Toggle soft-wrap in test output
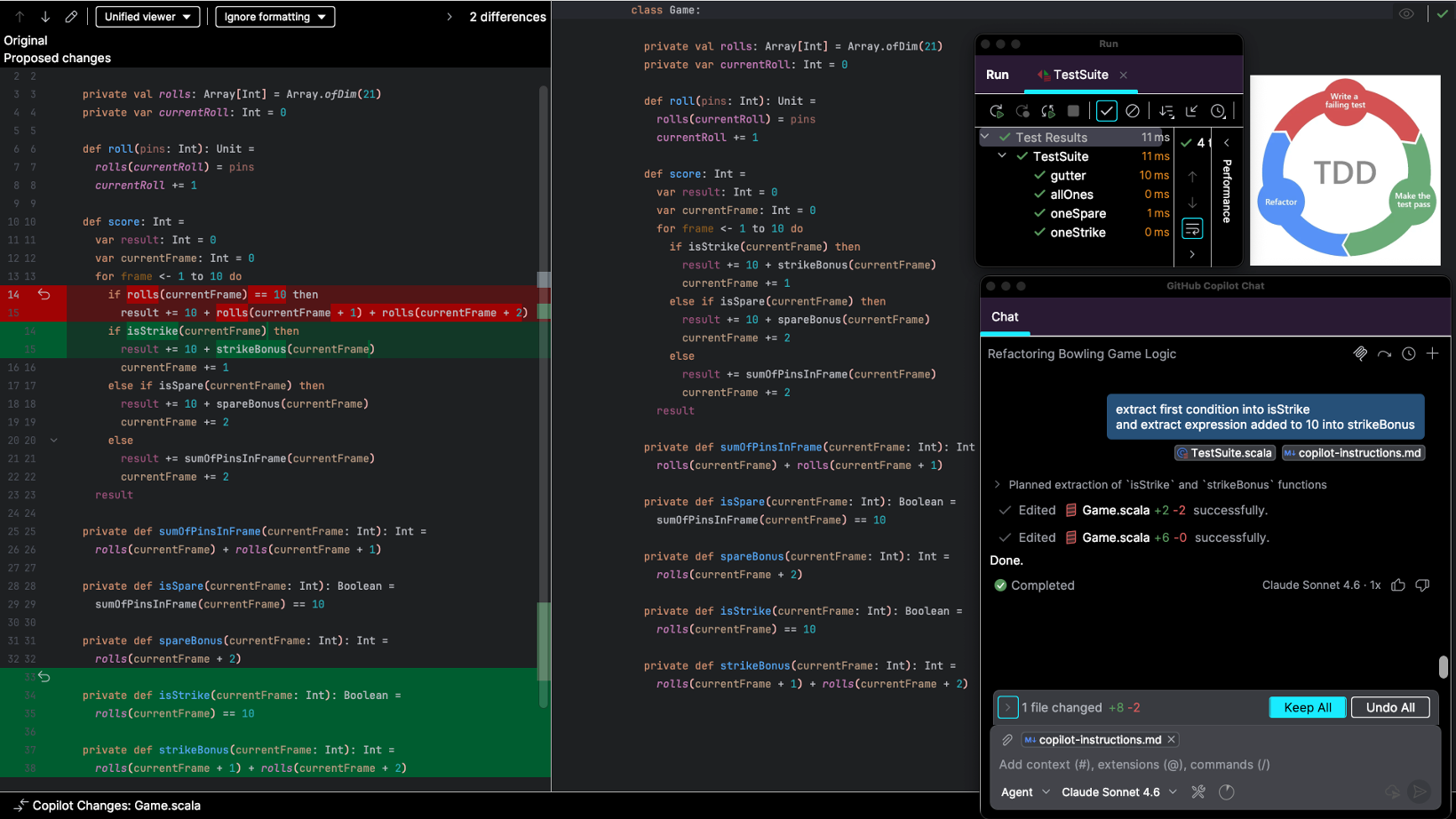1456x819 pixels. tap(1192, 229)
